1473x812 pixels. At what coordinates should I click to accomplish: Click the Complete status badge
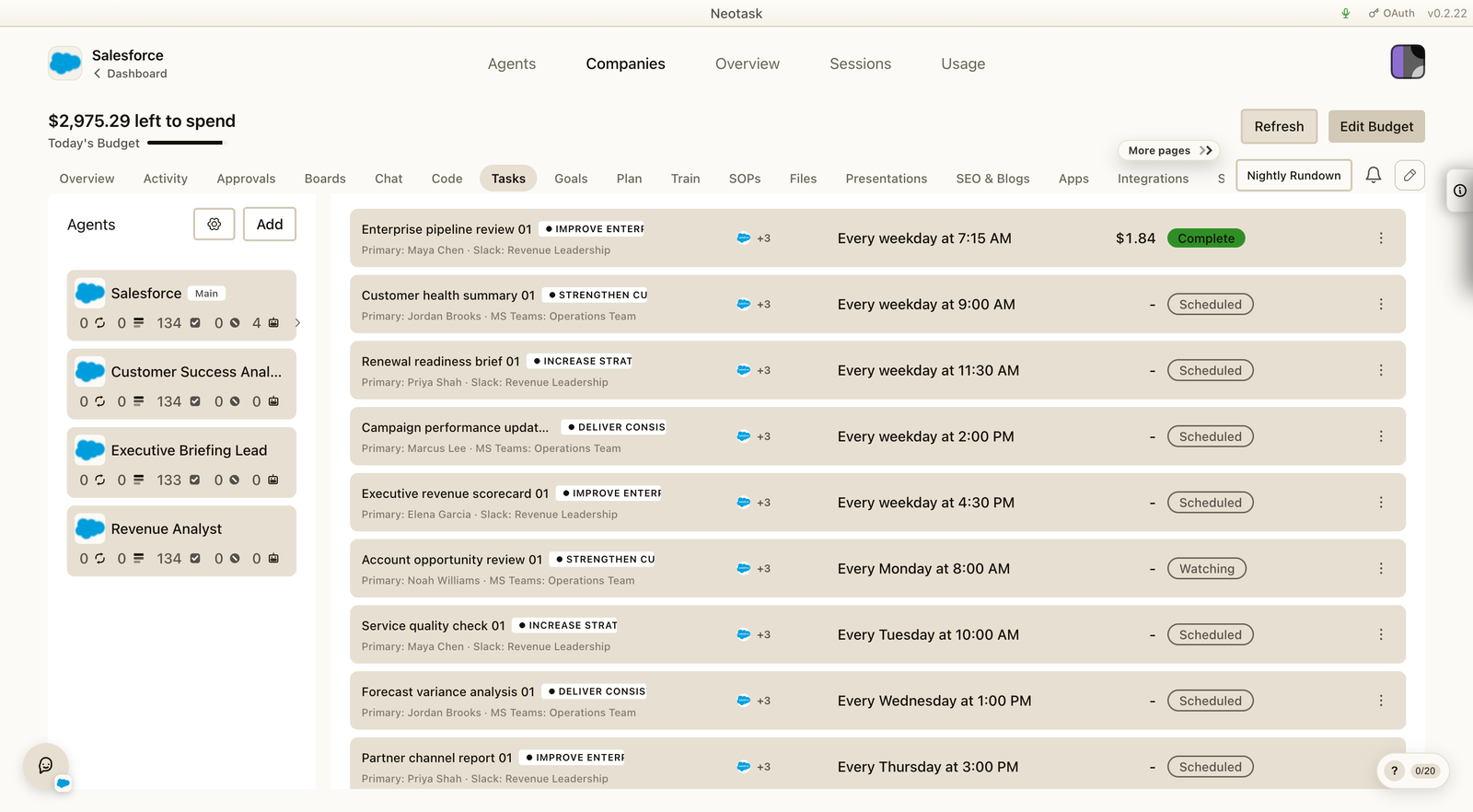[1206, 238]
